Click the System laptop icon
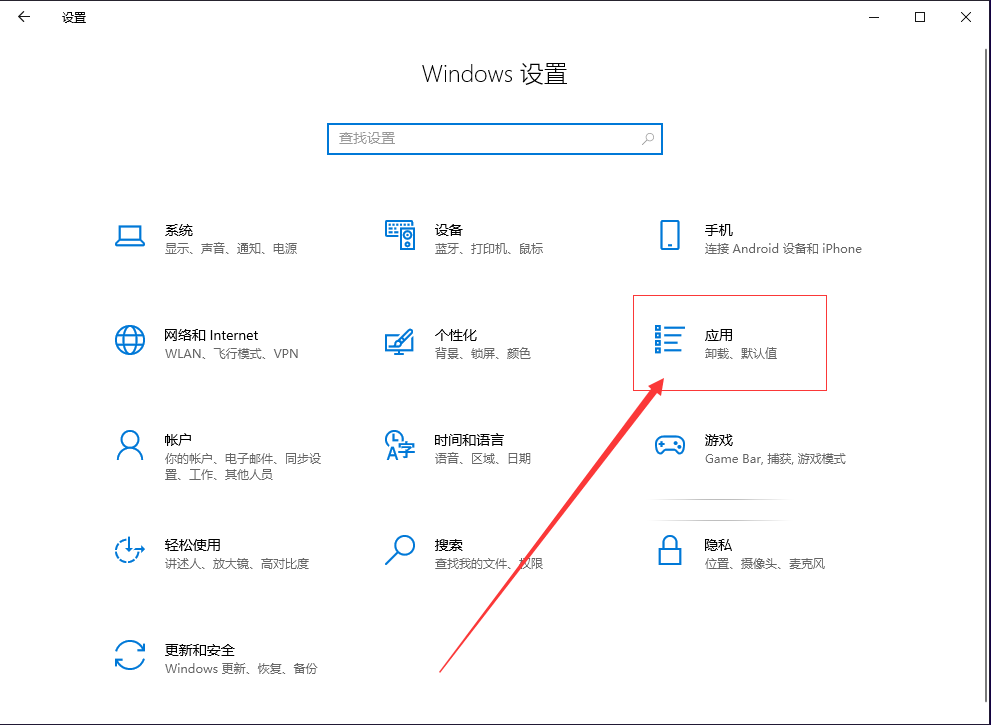The image size is (991, 725). point(130,236)
